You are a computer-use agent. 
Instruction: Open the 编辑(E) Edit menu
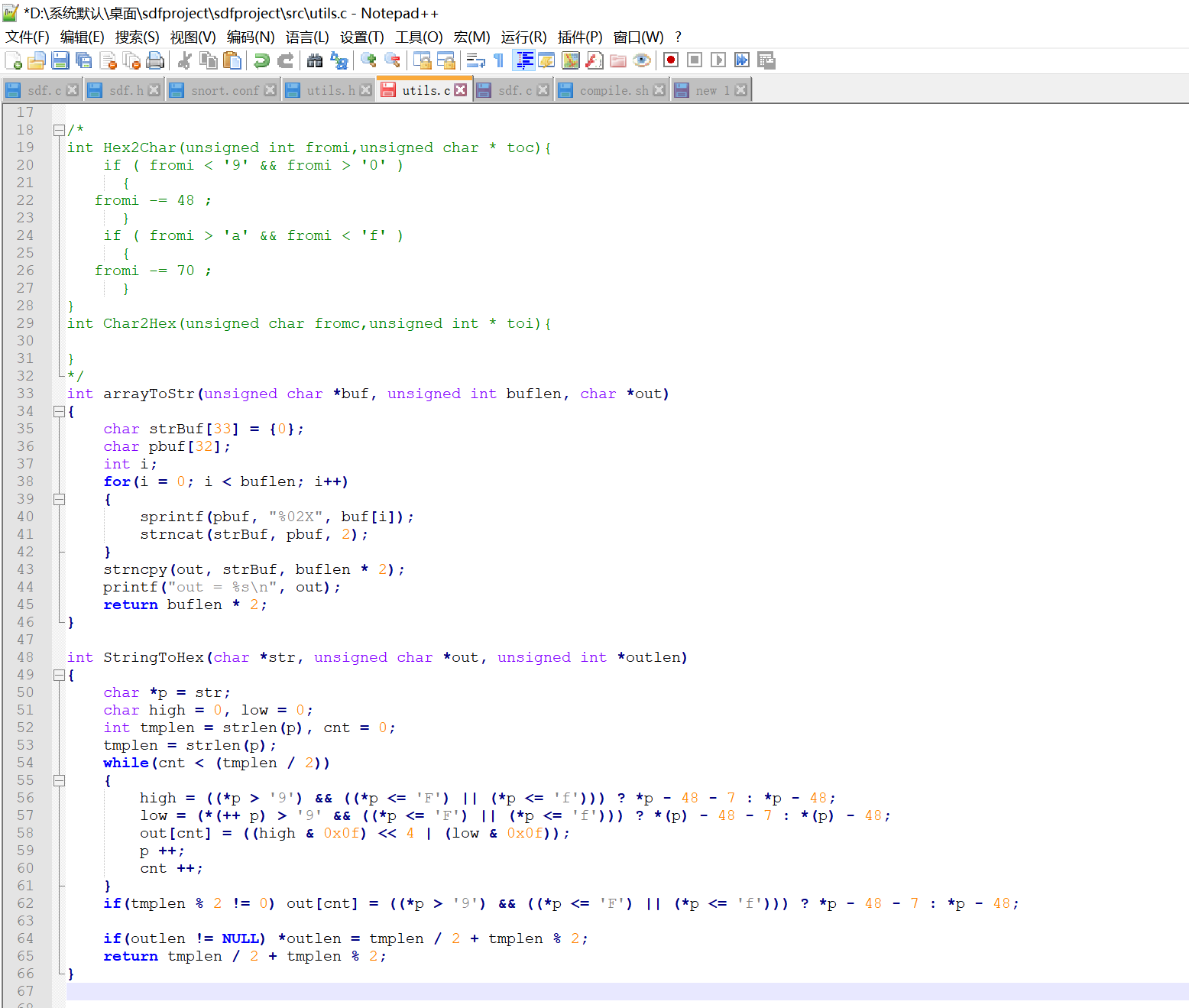tap(82, 37)
